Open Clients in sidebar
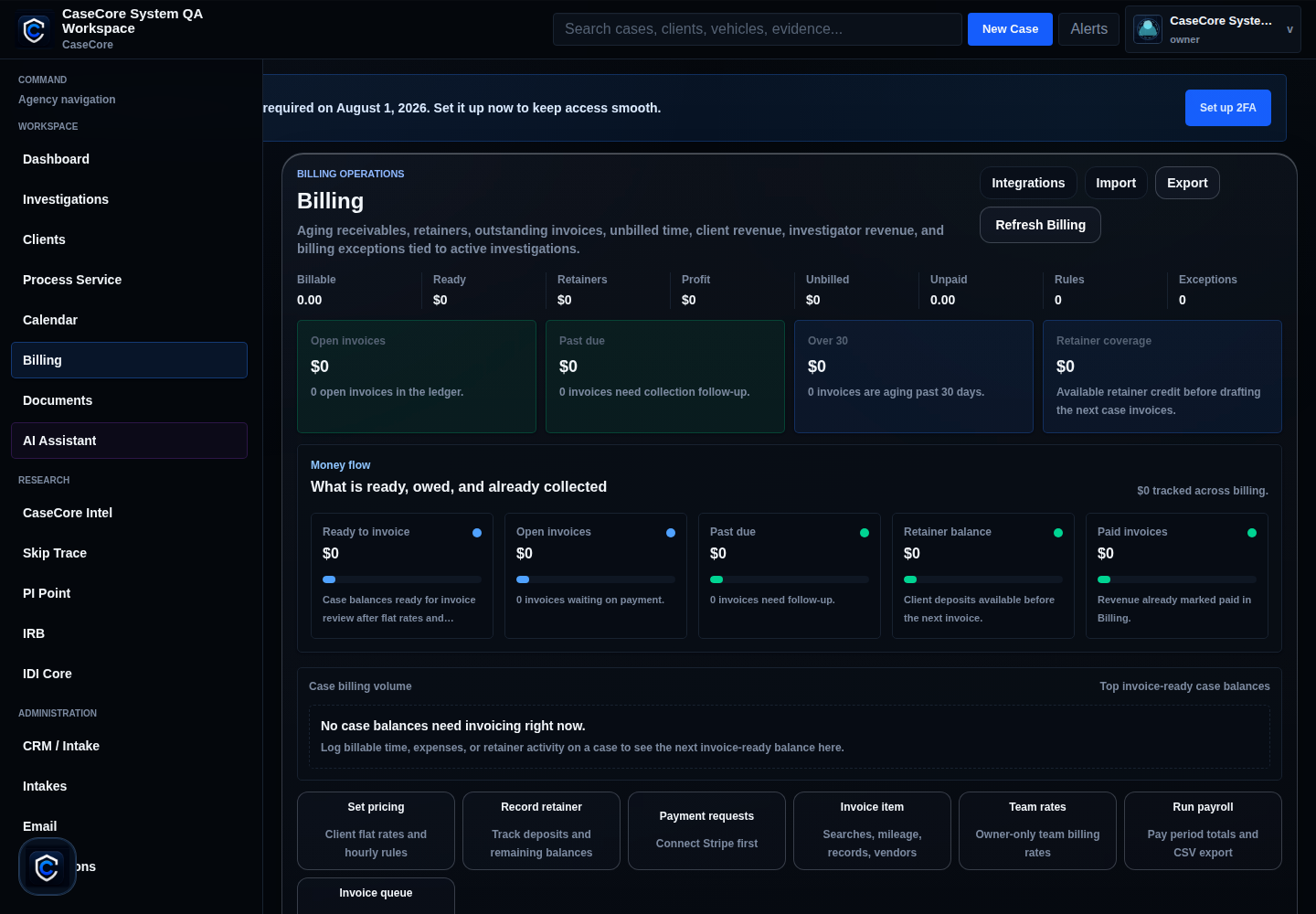 click(129, 239)
